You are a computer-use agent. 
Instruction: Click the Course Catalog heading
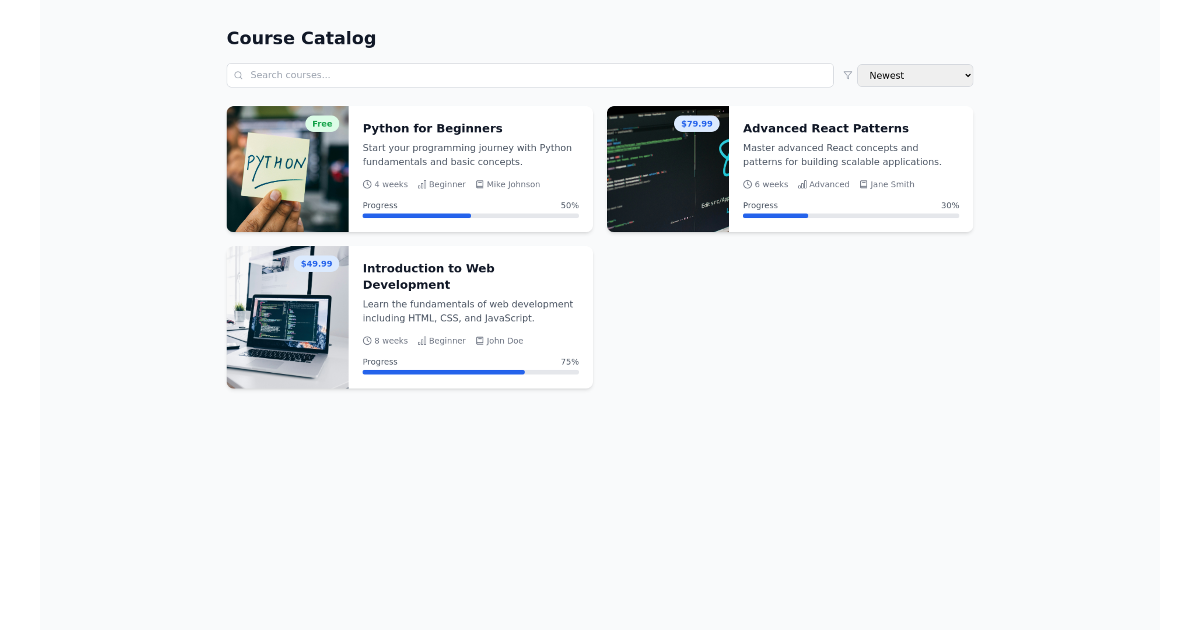click(301, 38)
